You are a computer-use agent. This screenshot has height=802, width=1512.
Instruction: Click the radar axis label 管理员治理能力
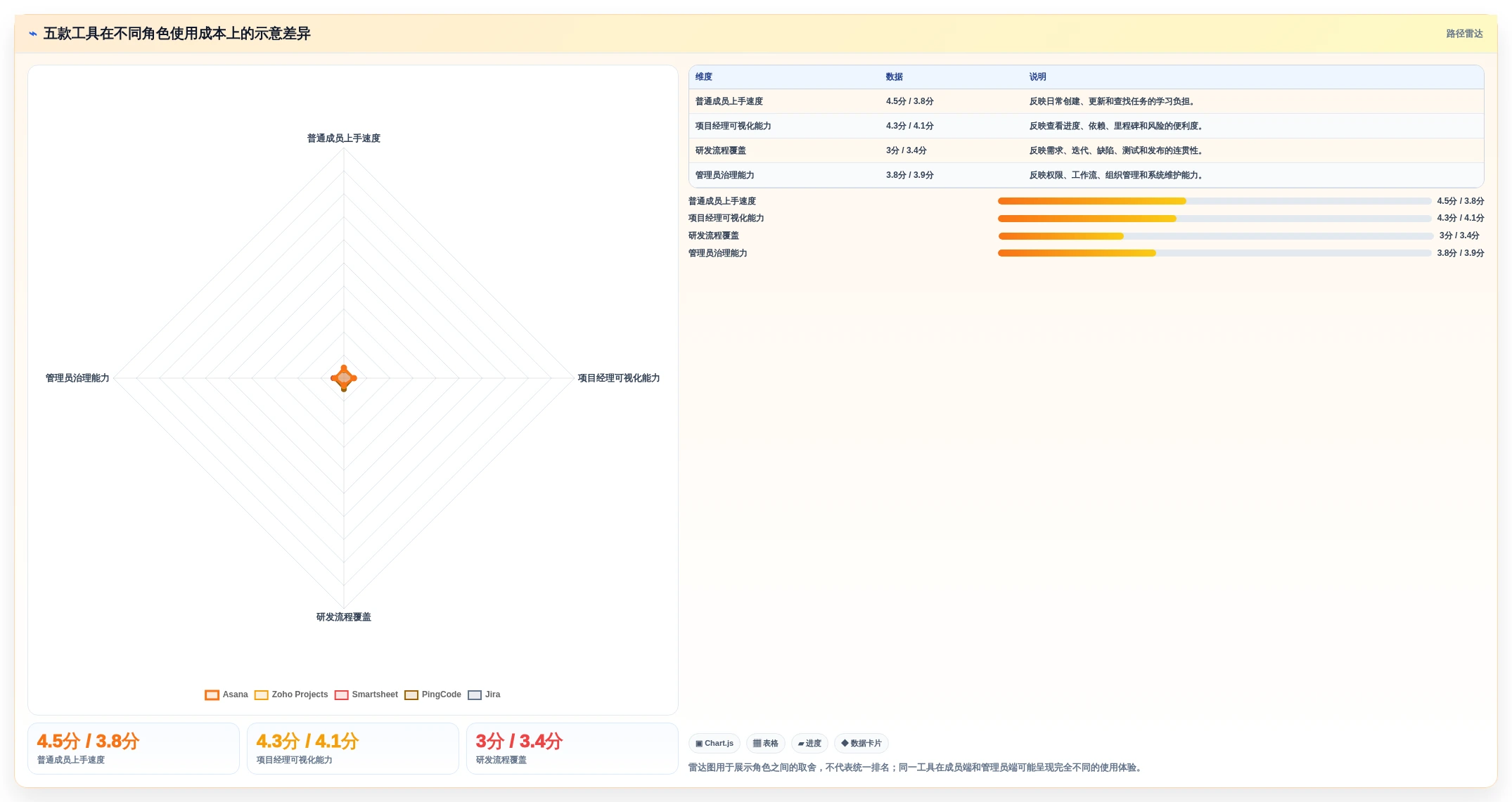77,378
